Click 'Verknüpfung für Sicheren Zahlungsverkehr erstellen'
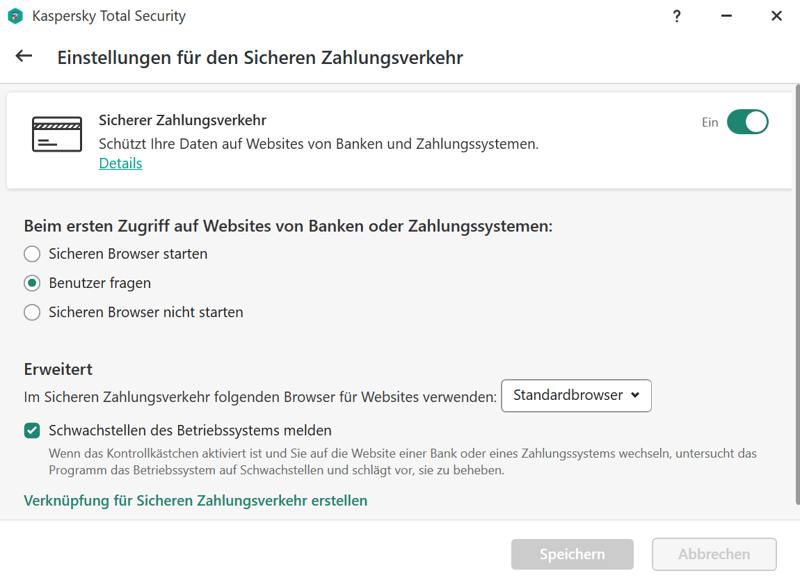The width and height of the screenshot is (800, 587). point(195,500)
